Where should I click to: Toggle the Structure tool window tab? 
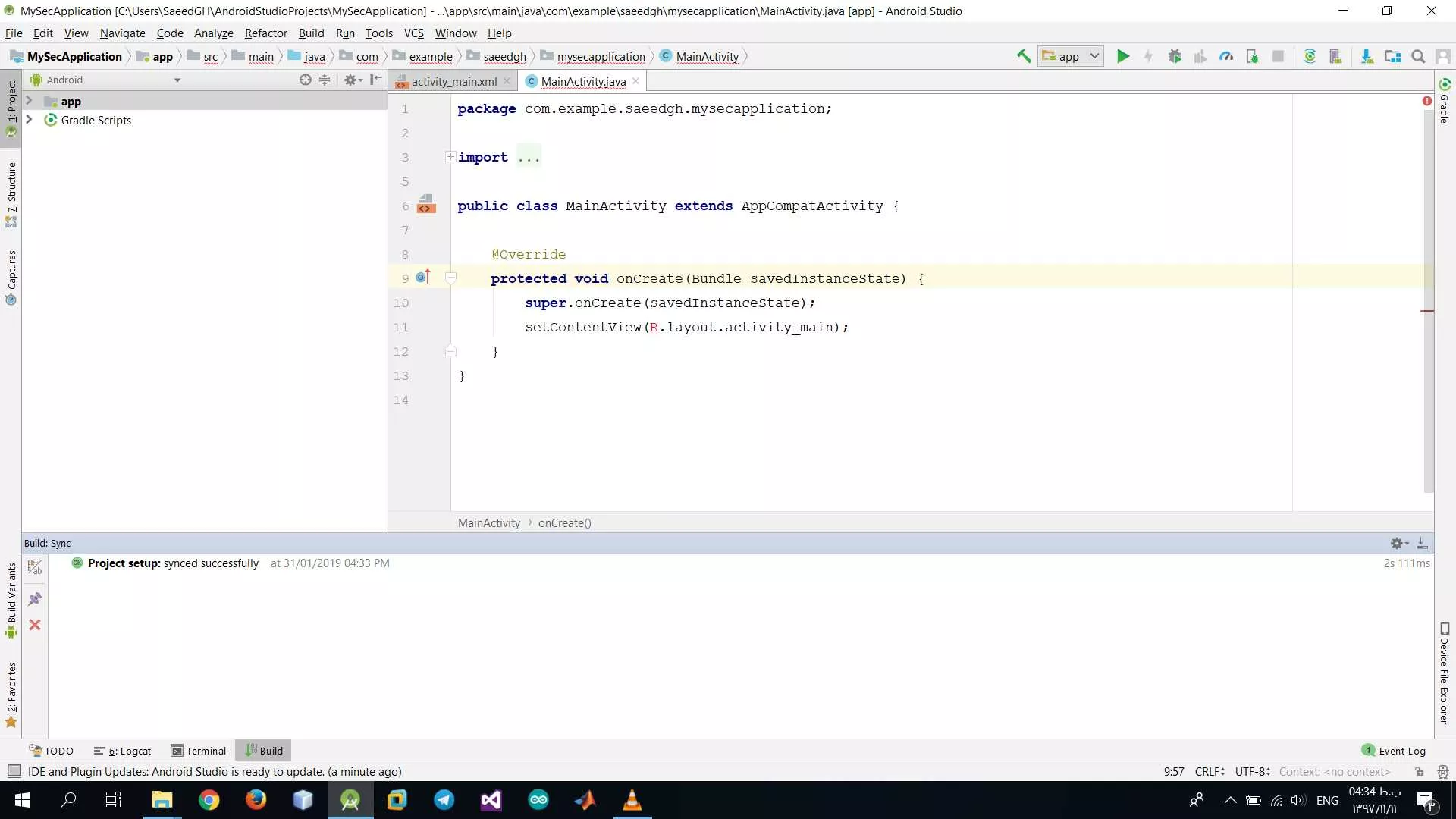tap(11, 194)
